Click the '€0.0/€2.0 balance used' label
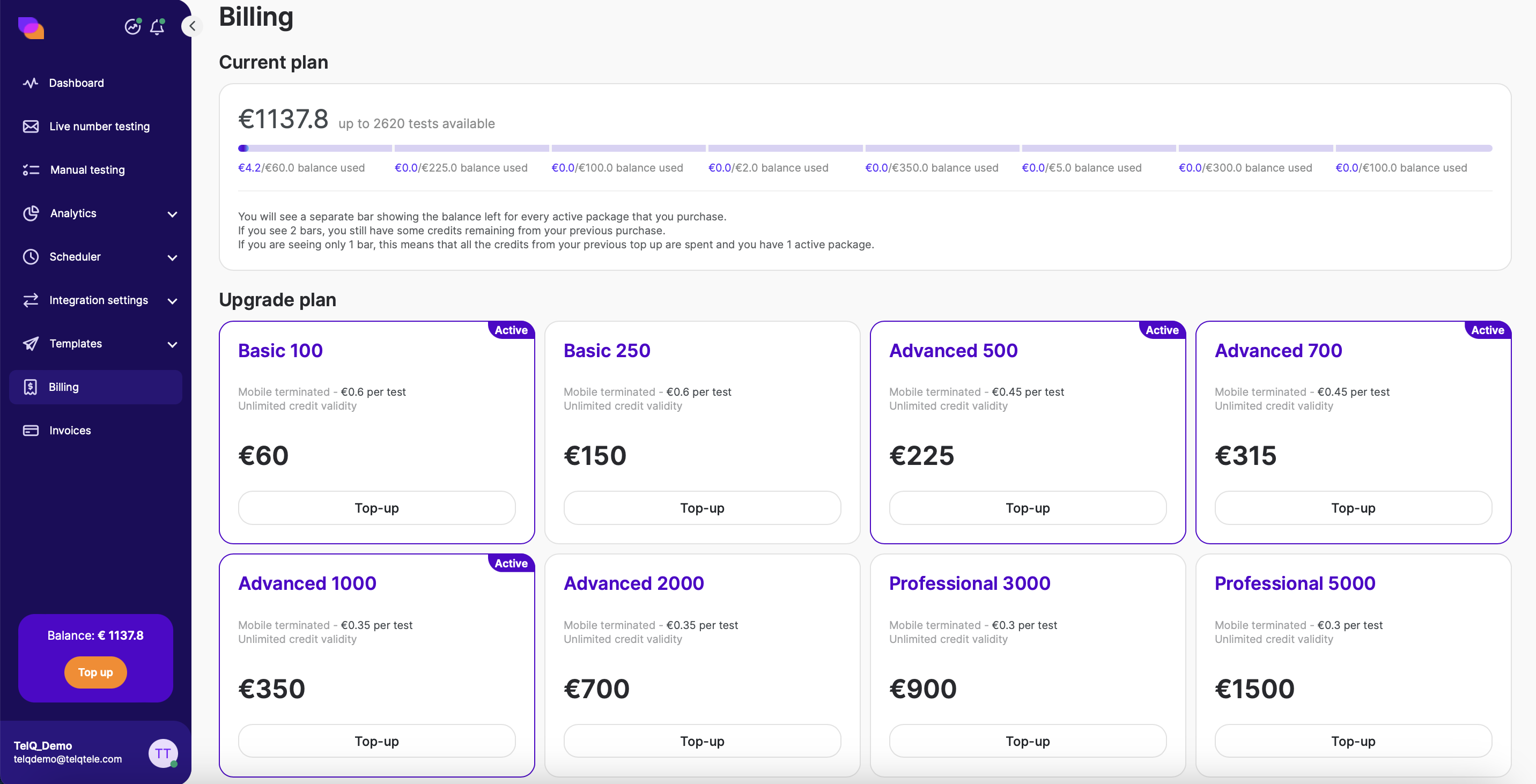 coord(769,167)
